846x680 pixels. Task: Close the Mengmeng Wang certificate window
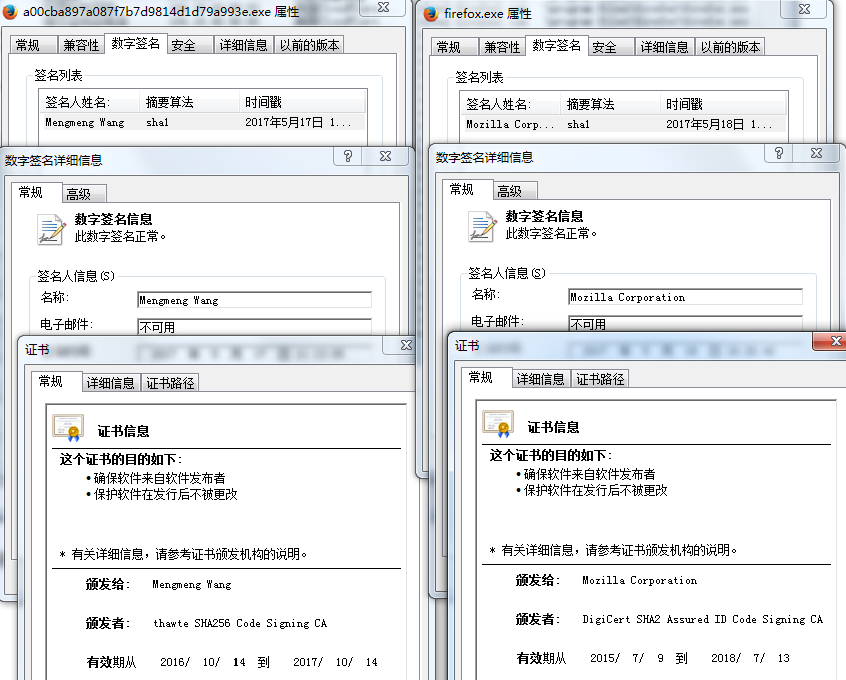406,345
